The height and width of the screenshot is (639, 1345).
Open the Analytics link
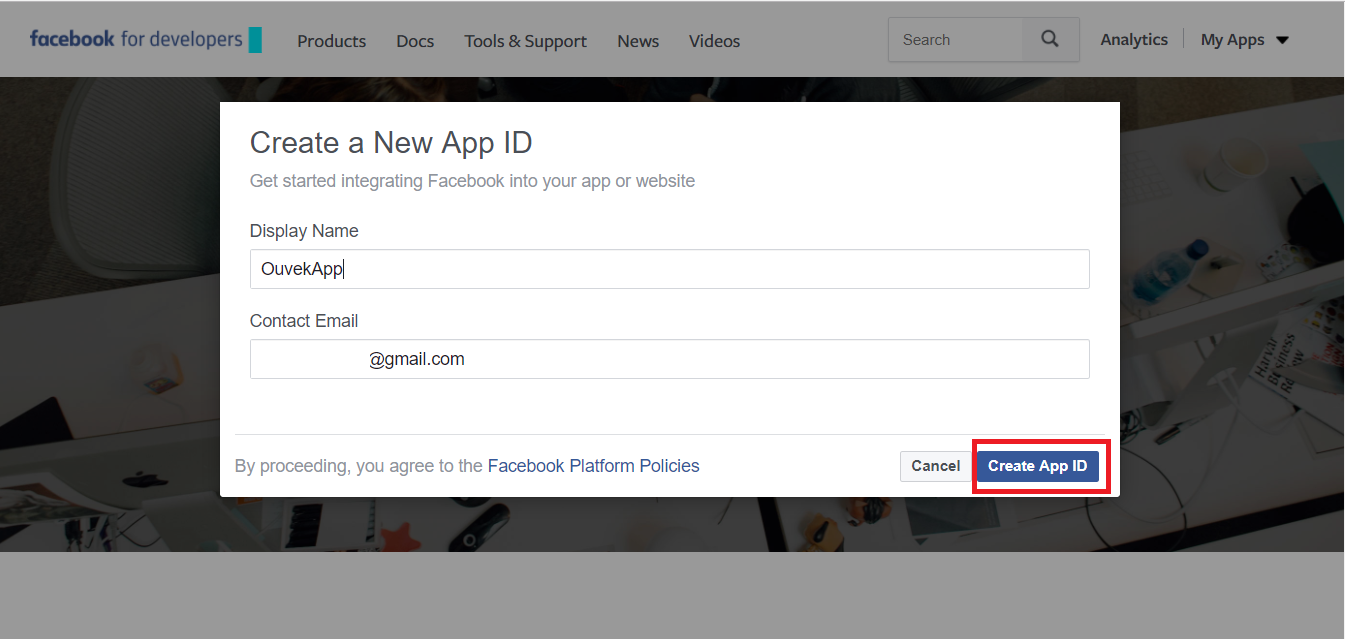[1134, 40]
